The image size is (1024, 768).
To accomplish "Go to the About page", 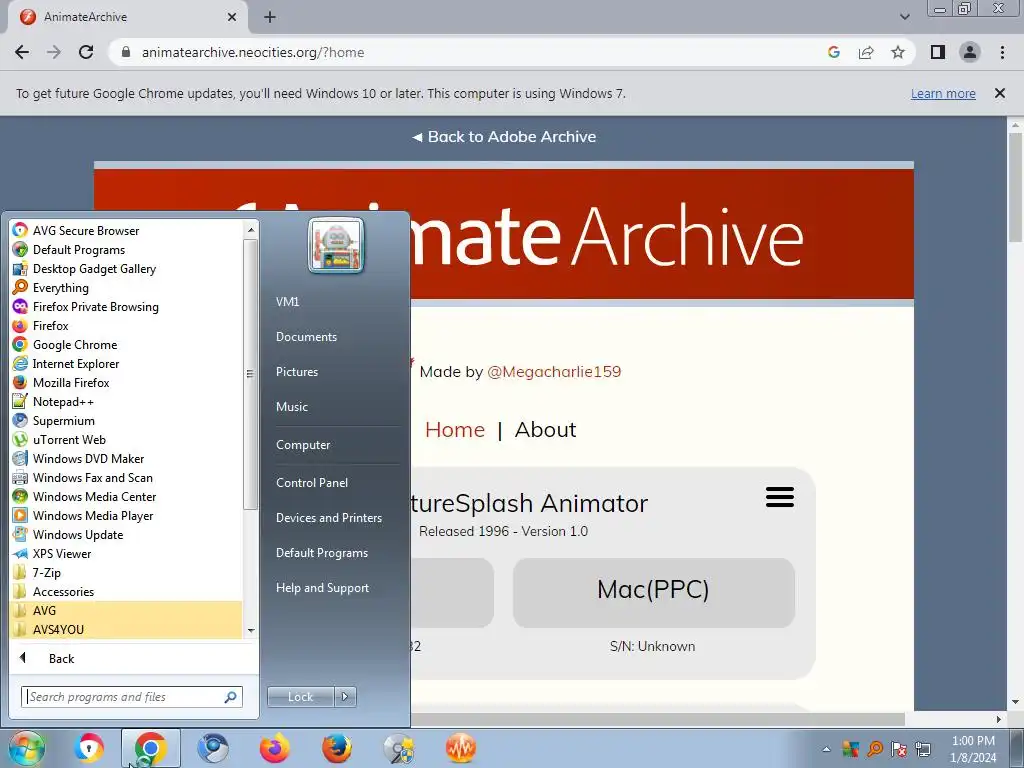I will [545, 430].
